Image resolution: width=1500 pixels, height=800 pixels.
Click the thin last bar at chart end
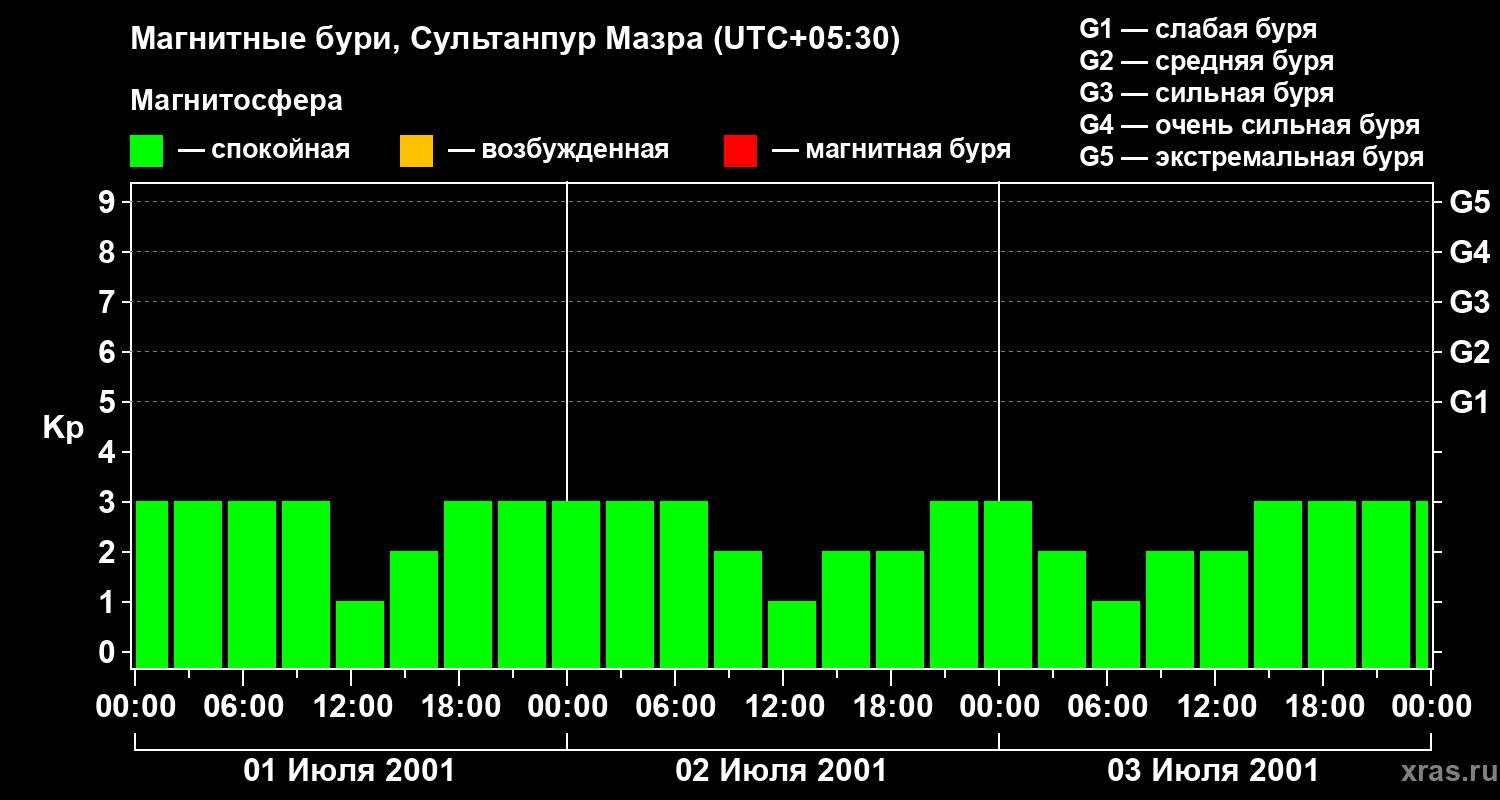[1422, 584]
